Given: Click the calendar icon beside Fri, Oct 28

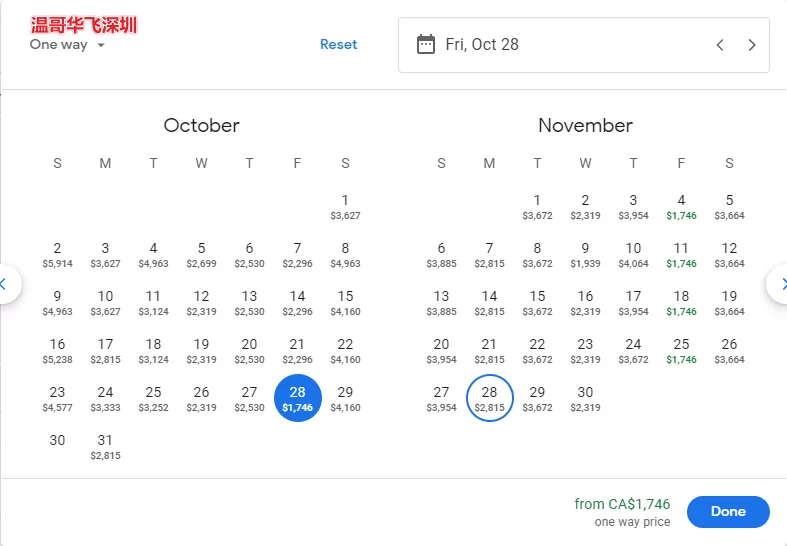Looking at the screenshot, I should pos(426,45).
